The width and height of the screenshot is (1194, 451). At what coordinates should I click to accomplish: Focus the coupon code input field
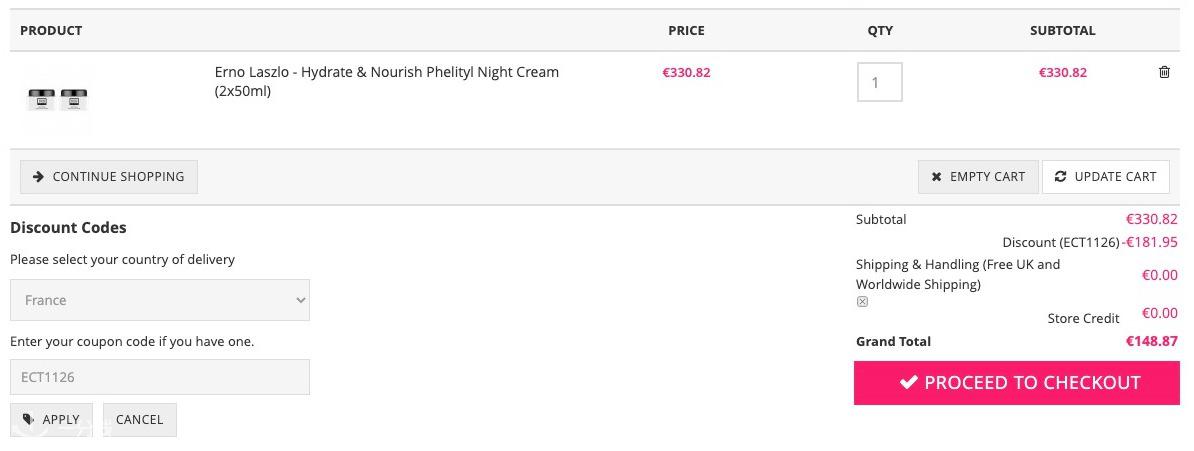coord(160,377)
